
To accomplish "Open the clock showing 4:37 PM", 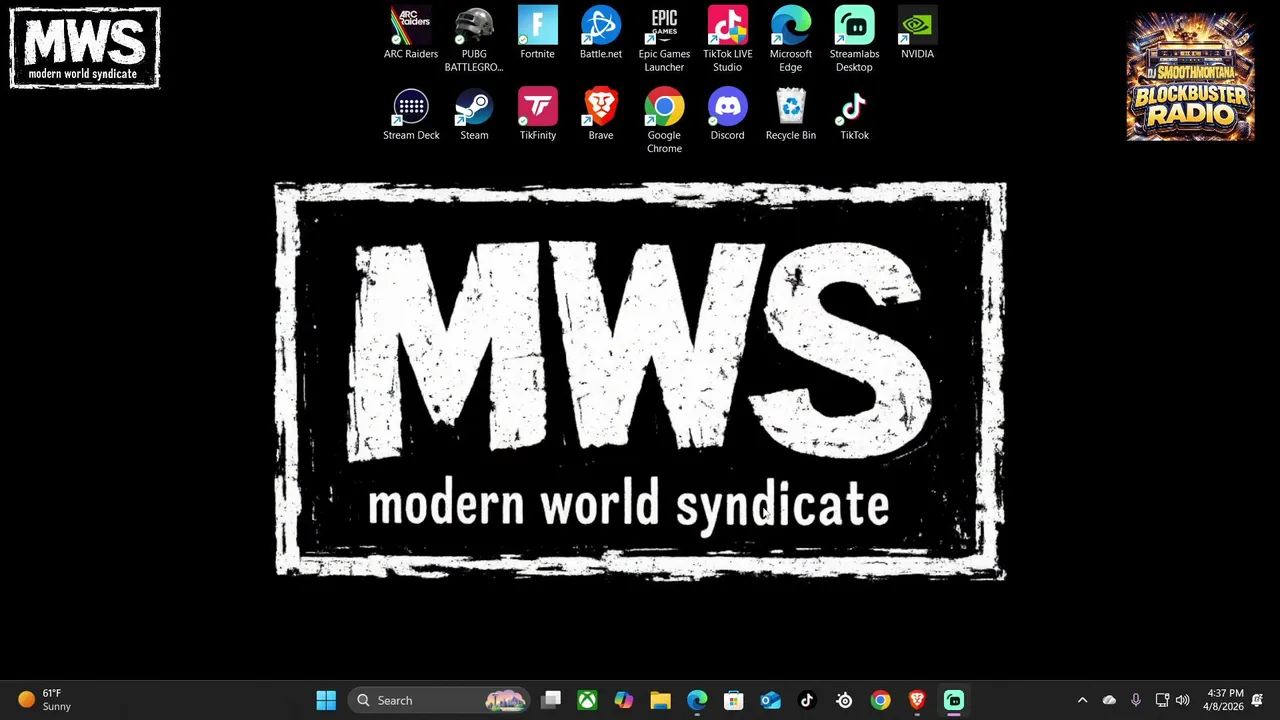I will [x=1225, y=700].
